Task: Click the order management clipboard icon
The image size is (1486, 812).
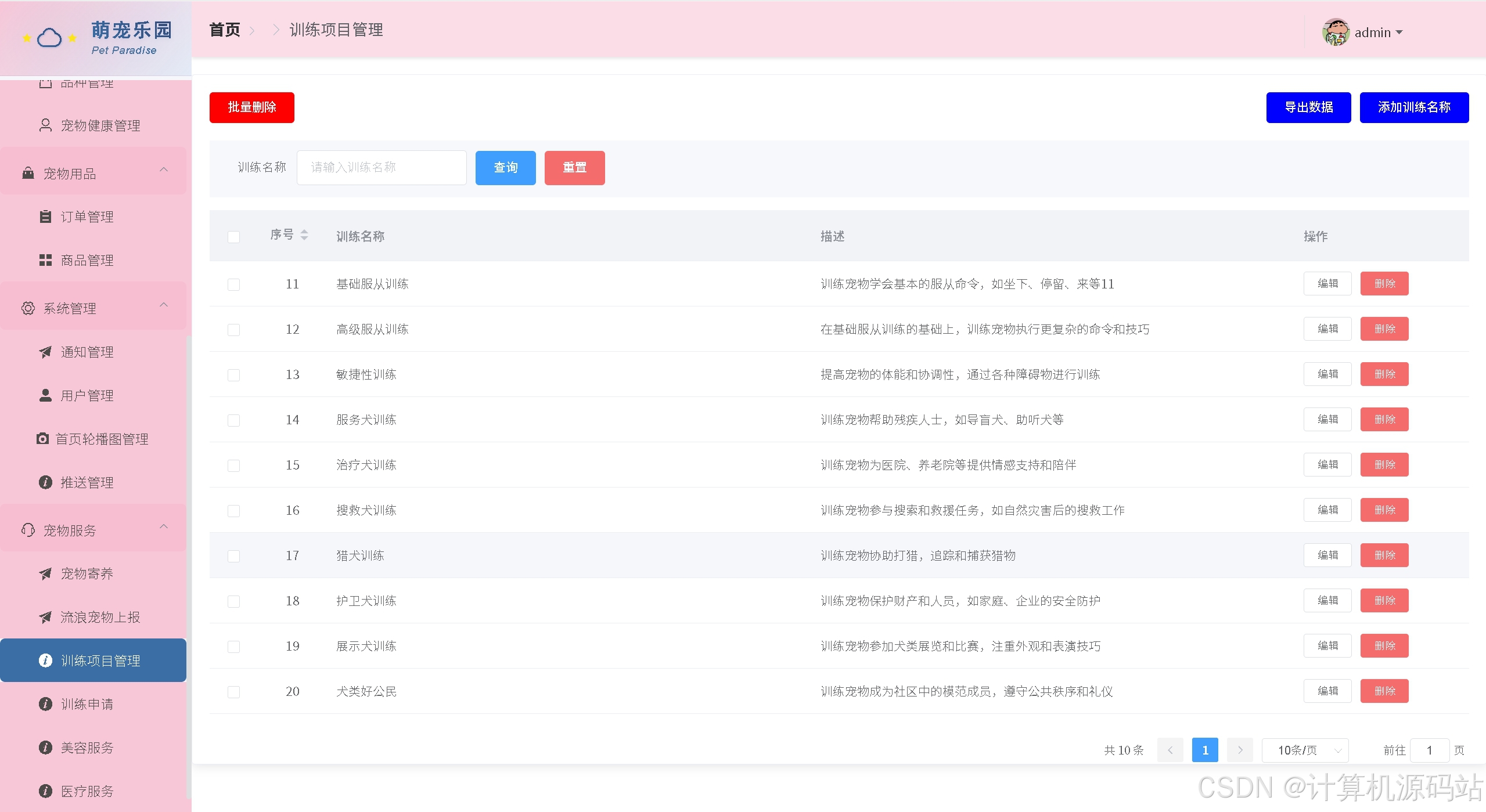Action: click(45, 216)
